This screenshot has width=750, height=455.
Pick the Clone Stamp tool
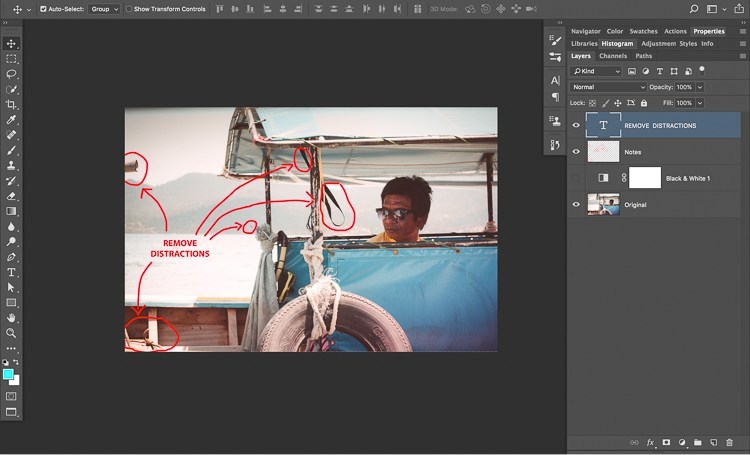click(11, 166)
